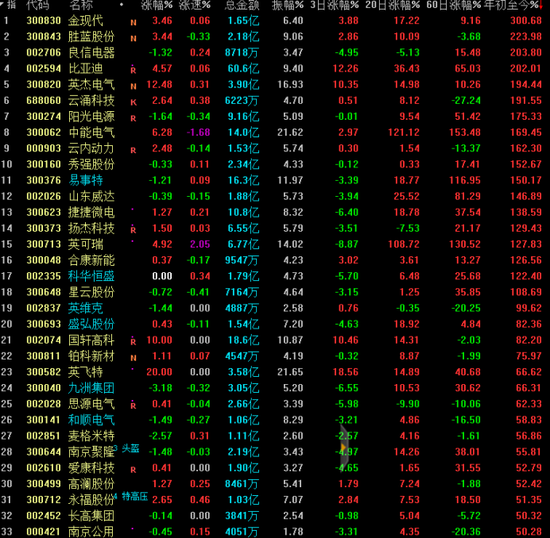The image size is (550, 538).
Task: Select stock name 科华恒盛
Action: pos(91,276)
